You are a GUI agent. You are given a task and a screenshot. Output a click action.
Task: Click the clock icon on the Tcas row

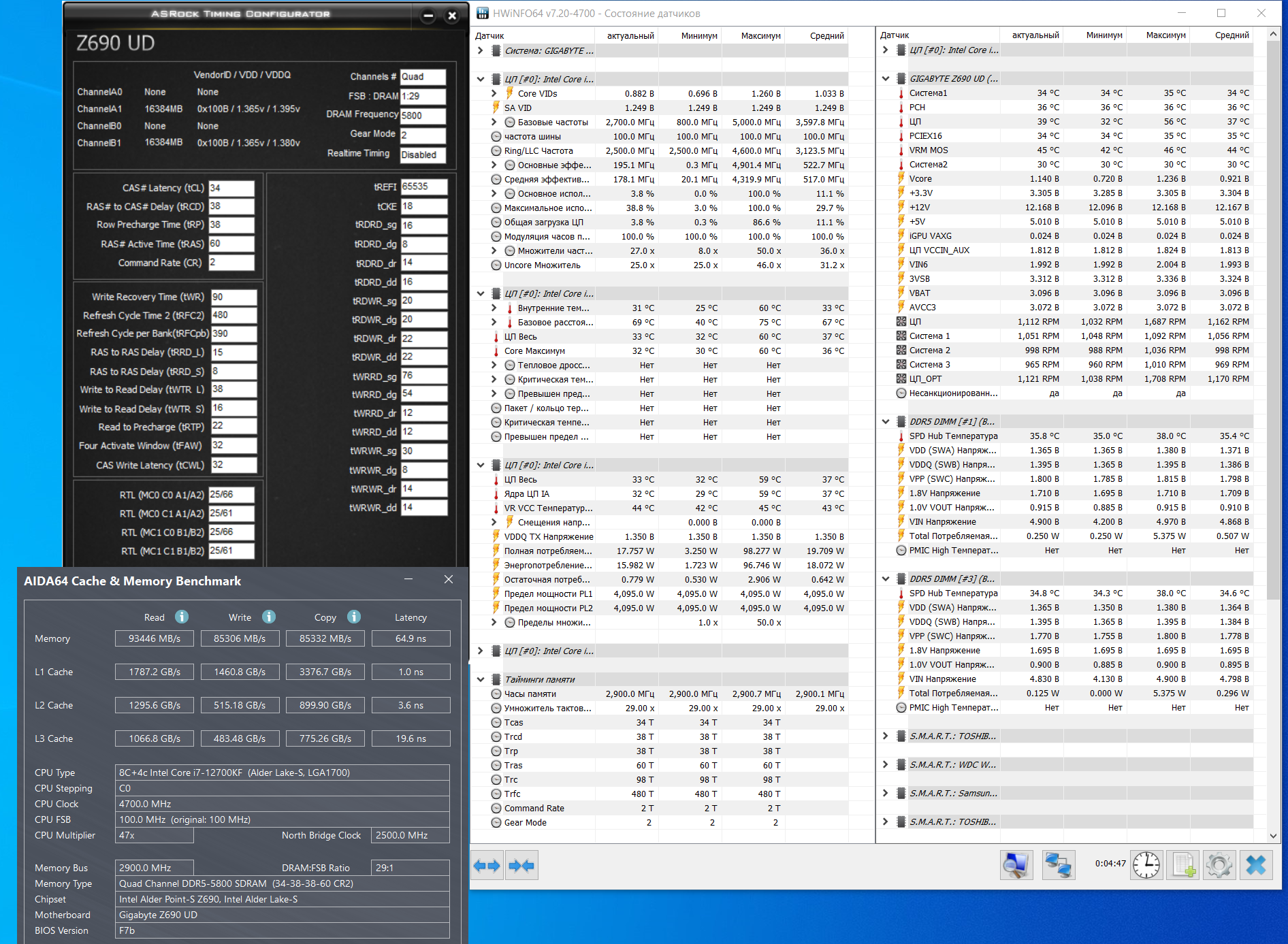(496, 722)
